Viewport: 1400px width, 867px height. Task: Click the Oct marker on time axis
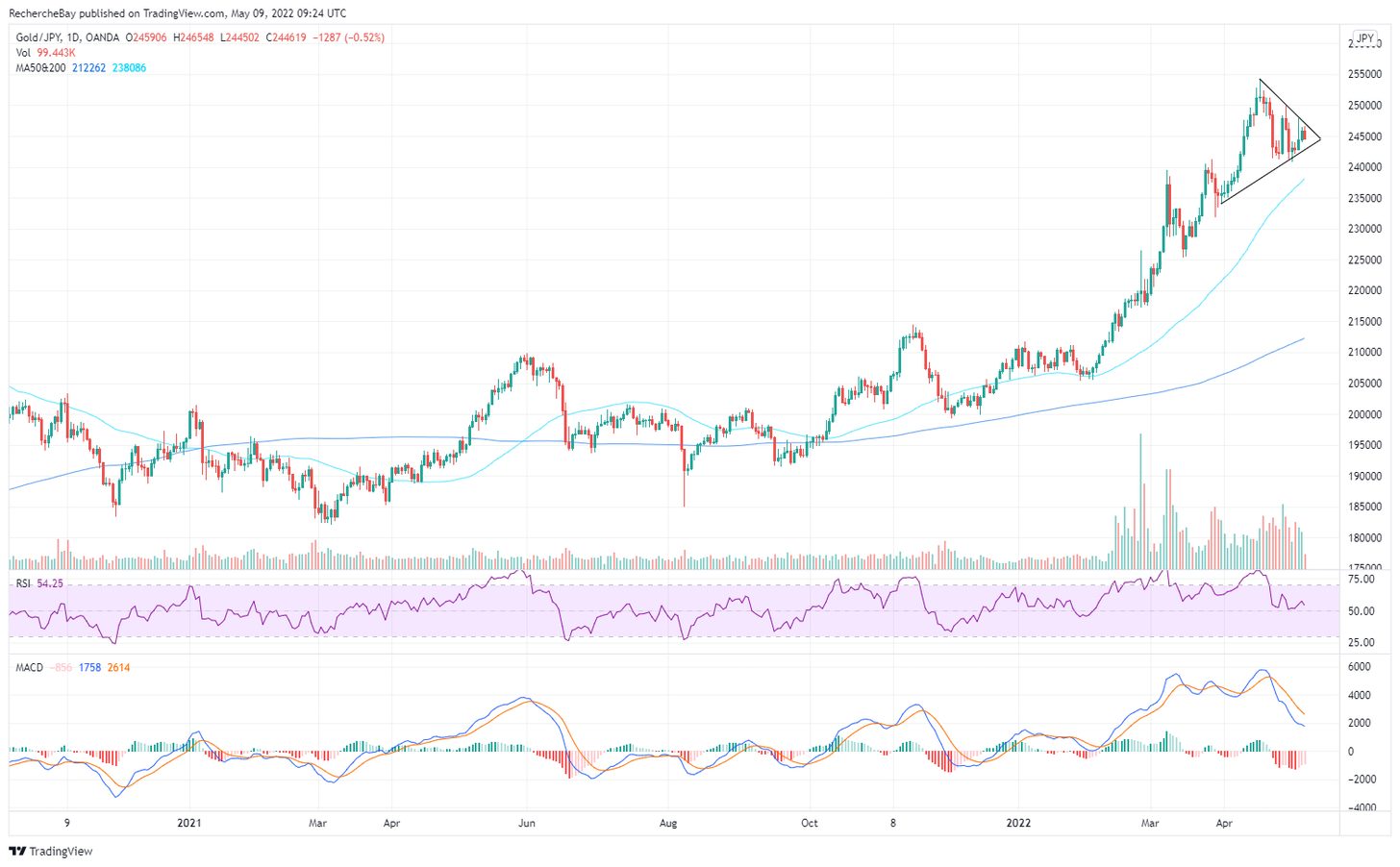pyautogui.click(x=810, y=823)
